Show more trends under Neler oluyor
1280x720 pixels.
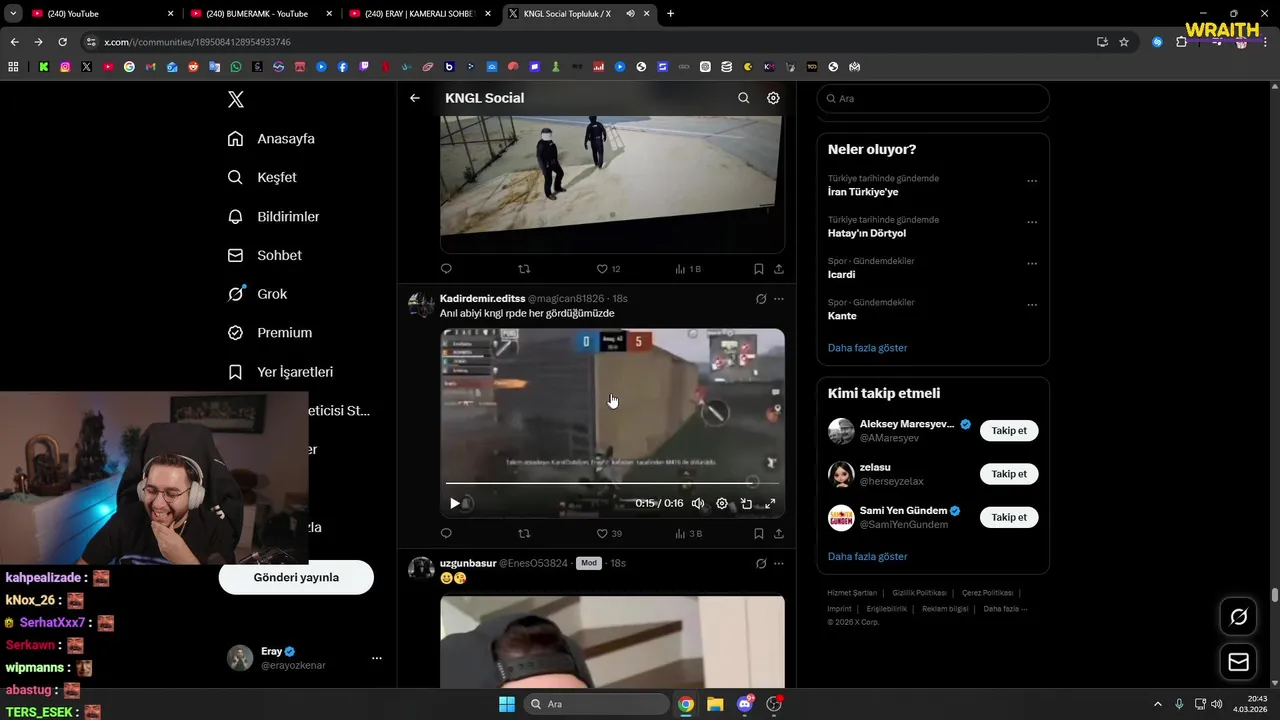point(867,348)
